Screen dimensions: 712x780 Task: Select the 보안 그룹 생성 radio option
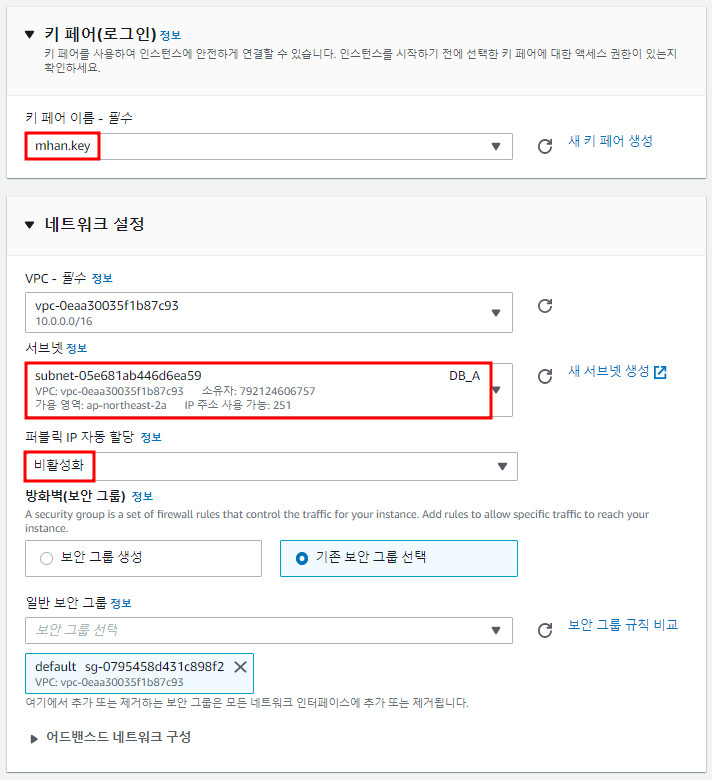pyautogui.click(x=143, y=559)
